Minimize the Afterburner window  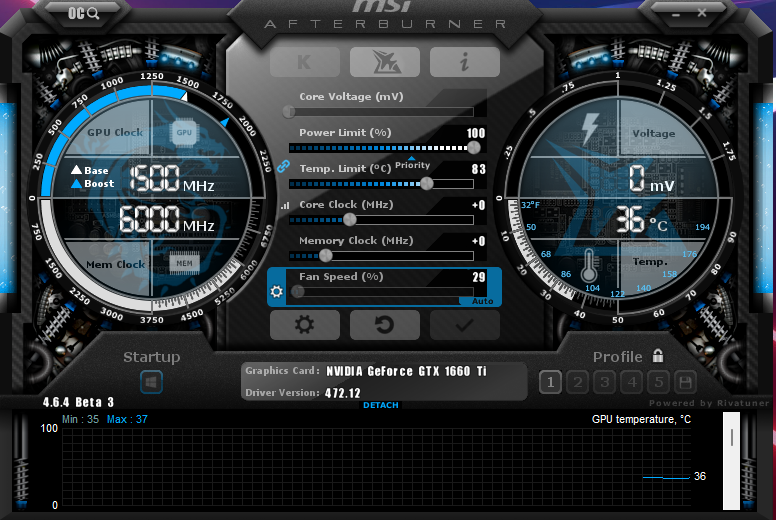click(676, 14)
